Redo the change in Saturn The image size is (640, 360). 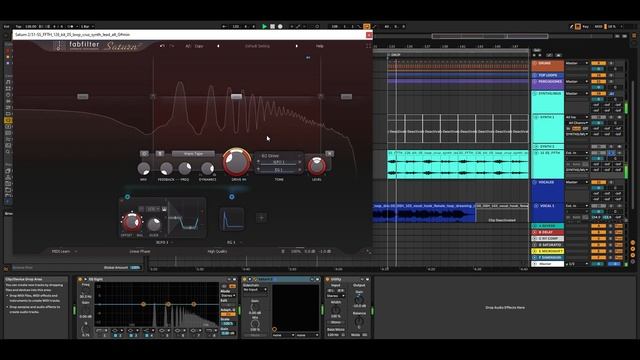click(x=172, y=46)
